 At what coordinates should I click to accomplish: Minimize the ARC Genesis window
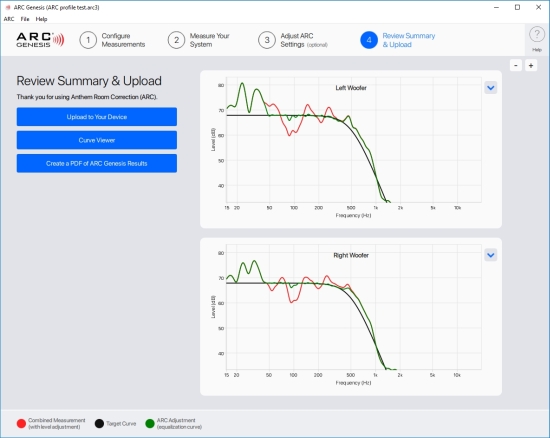pyautogui.click(x=496, y=7)
